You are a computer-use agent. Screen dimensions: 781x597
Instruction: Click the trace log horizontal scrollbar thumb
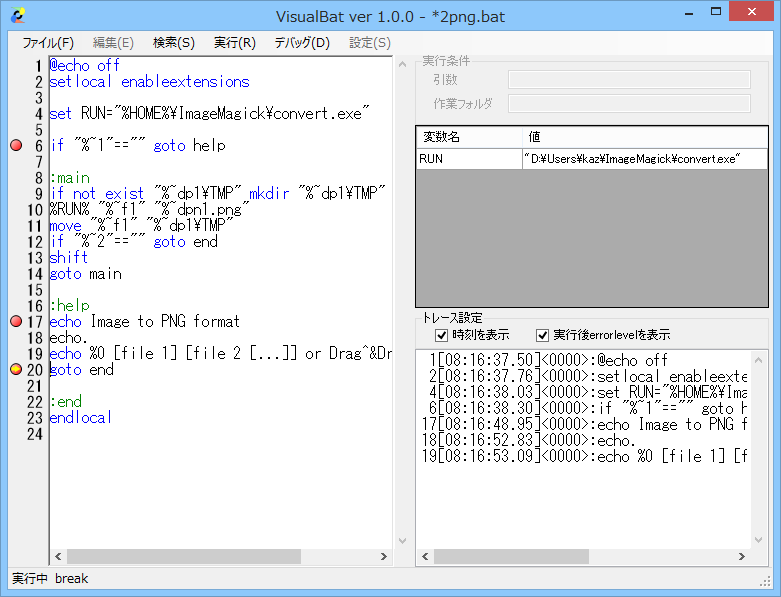tap(512, 556)
